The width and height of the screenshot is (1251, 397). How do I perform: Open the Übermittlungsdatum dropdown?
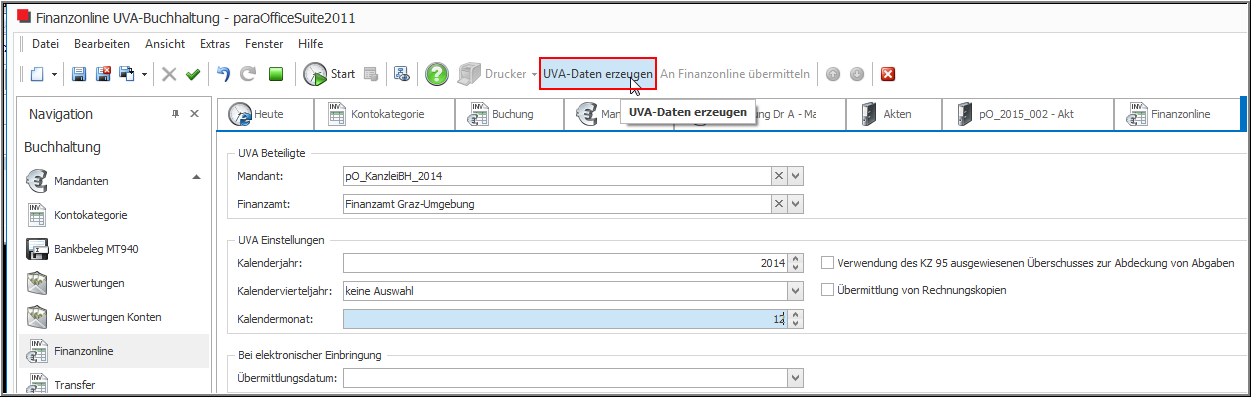coord(796,378)
